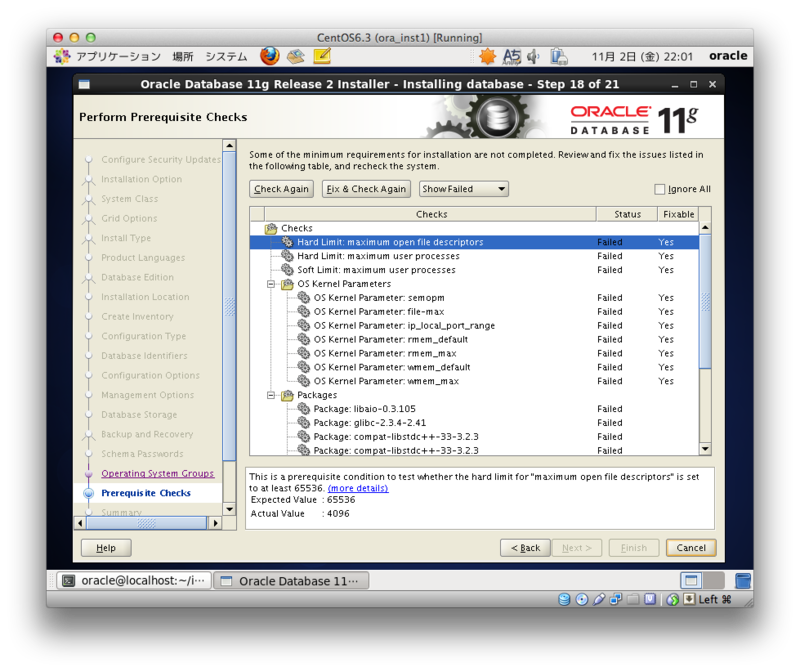The width and height of the screenshot is (800, 672).
Task: Click the sidebar vertical scrollbar thumb
Action: pyautogui.click(x=230, y=306)
